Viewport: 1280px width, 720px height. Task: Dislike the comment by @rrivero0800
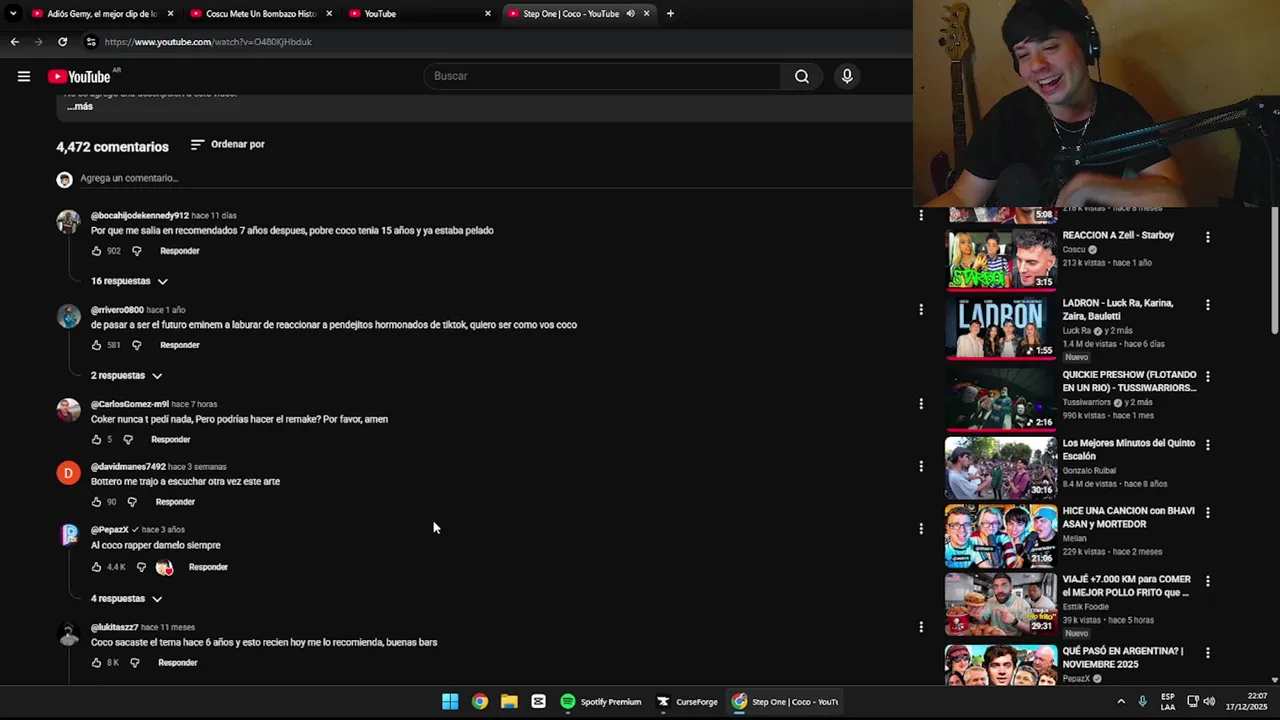[137, 345]
